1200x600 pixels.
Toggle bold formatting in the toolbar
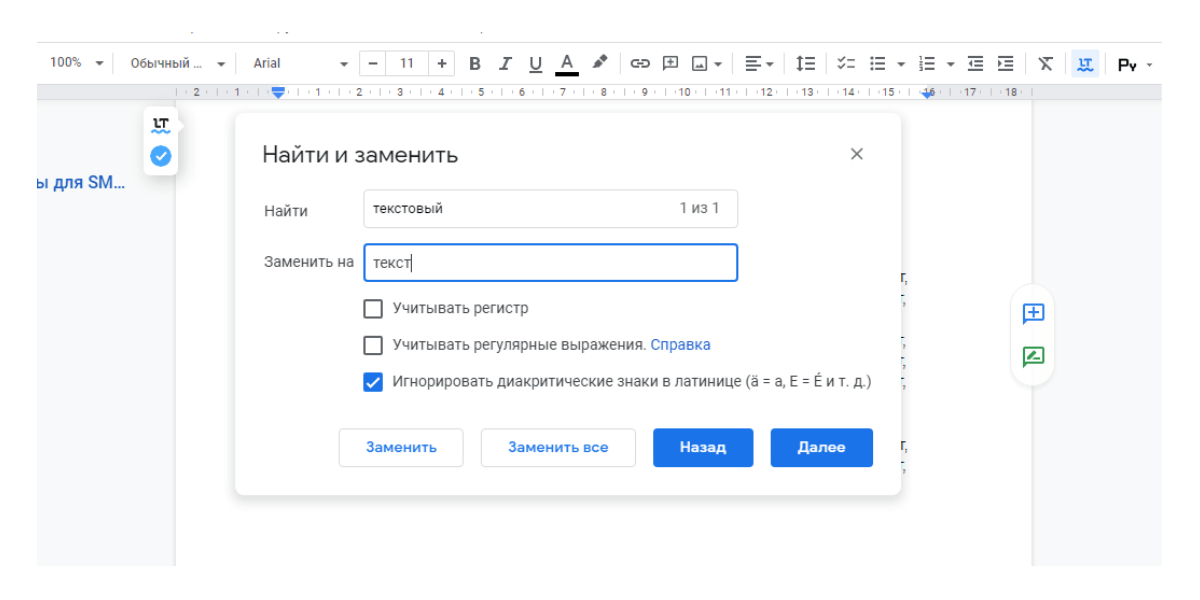click(475, 64)
